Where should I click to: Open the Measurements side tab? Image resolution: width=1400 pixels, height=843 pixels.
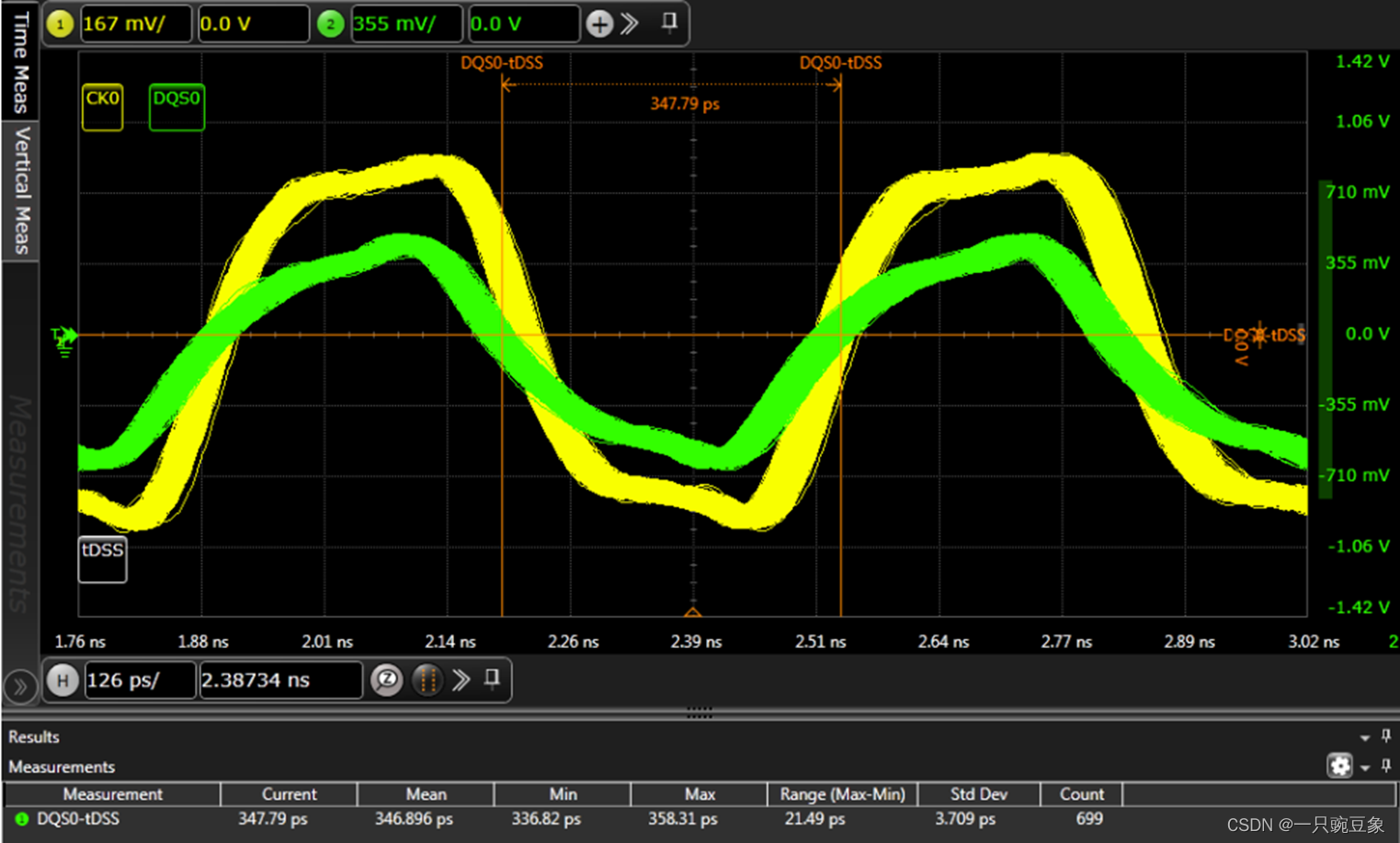click(20, 504)
